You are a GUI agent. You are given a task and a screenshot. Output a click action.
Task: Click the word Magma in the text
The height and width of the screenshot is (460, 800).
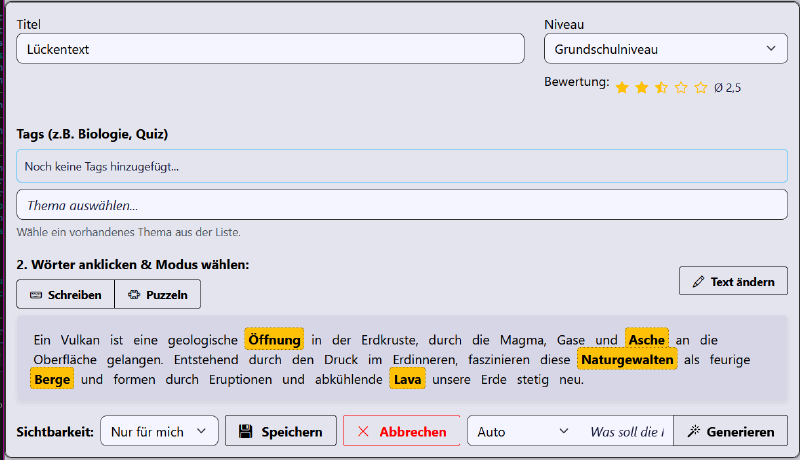click(523, 340)
